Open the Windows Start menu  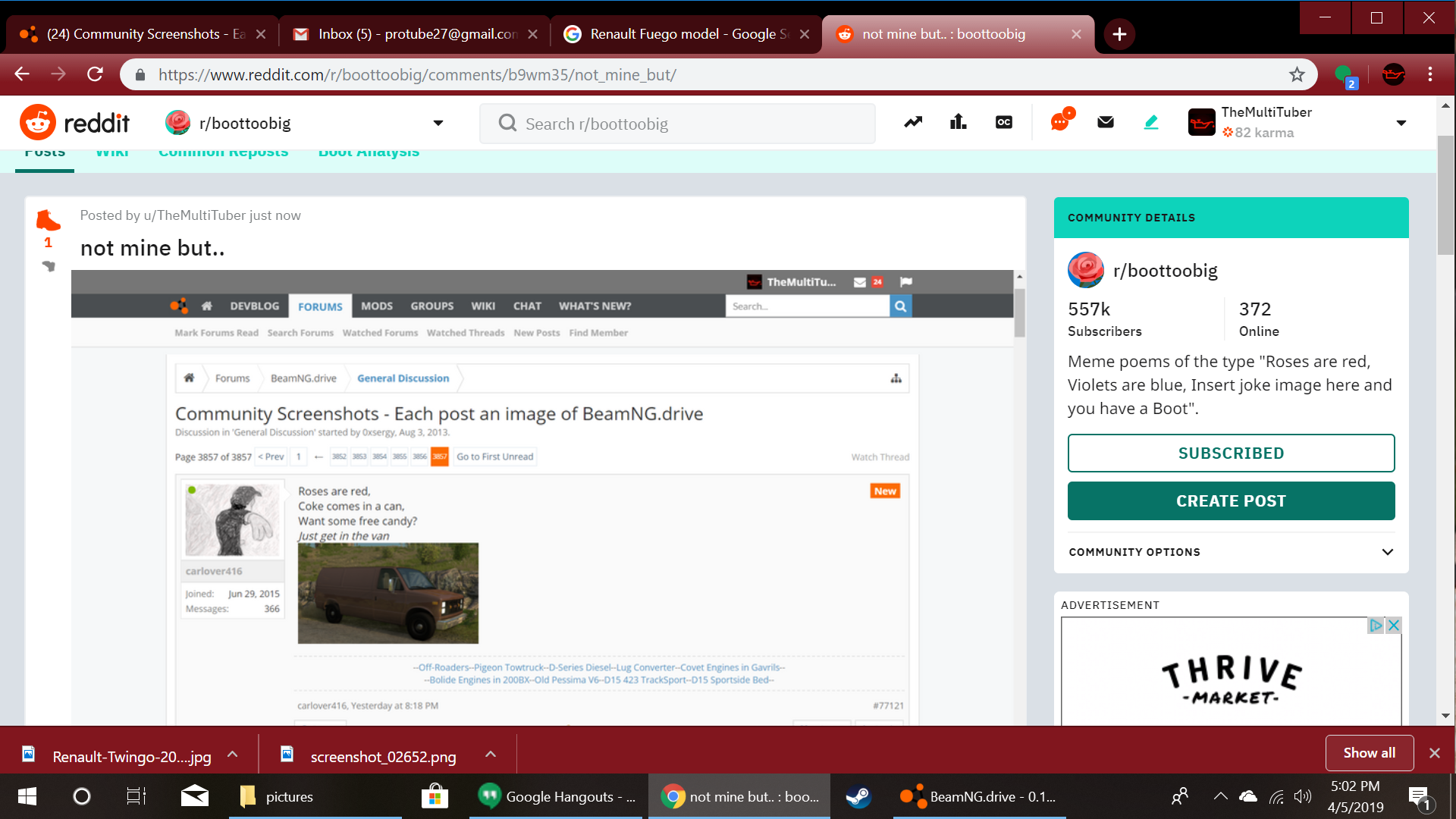coord(27,796)
